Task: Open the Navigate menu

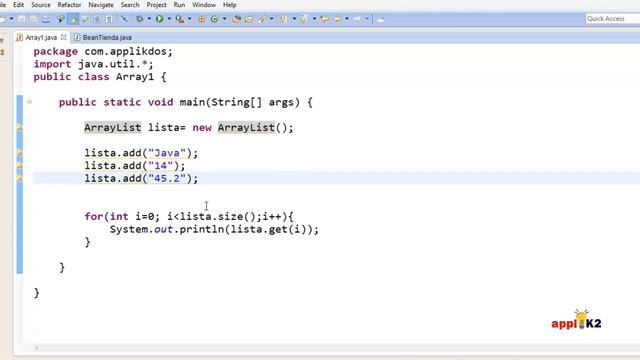Action: click(101, 5)
